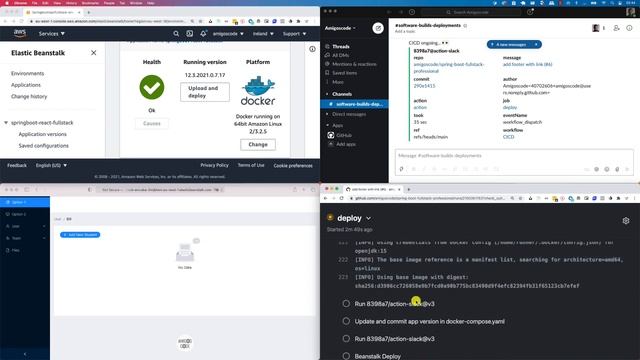This screenshot has width=640, height=360.
Task: Expand the Update and commit app version step
Action: click(429, 321)
